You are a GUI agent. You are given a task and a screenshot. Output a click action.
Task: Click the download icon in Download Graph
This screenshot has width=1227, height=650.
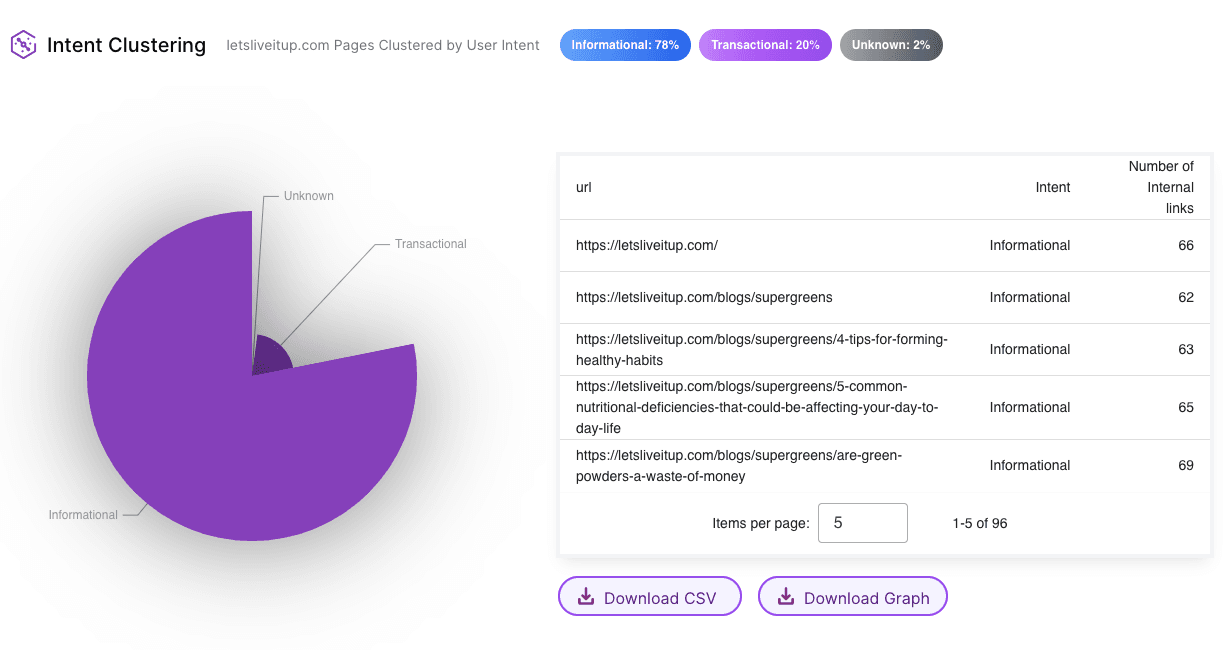pyautogui.click(x=786, y=597)
